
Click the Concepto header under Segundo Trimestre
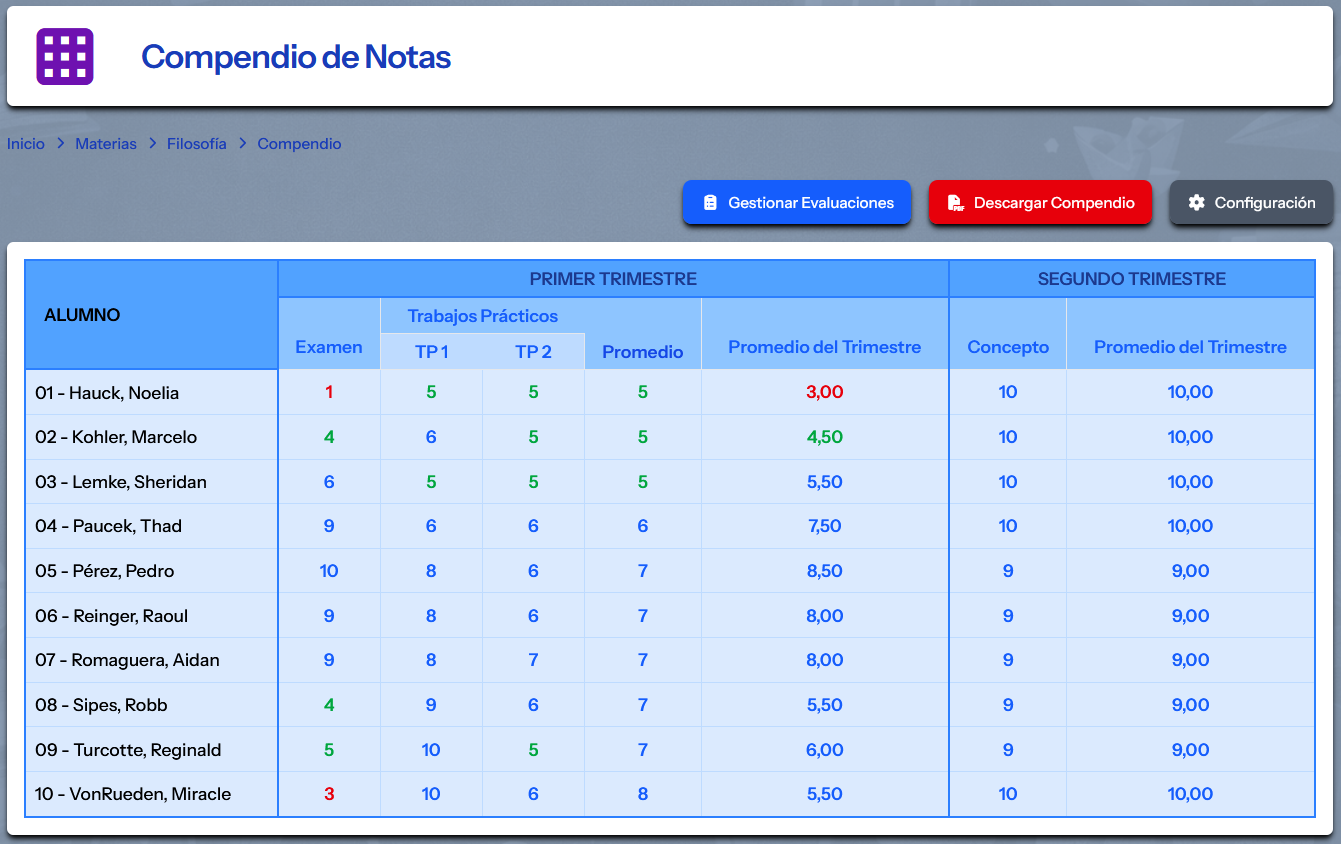1007,347
